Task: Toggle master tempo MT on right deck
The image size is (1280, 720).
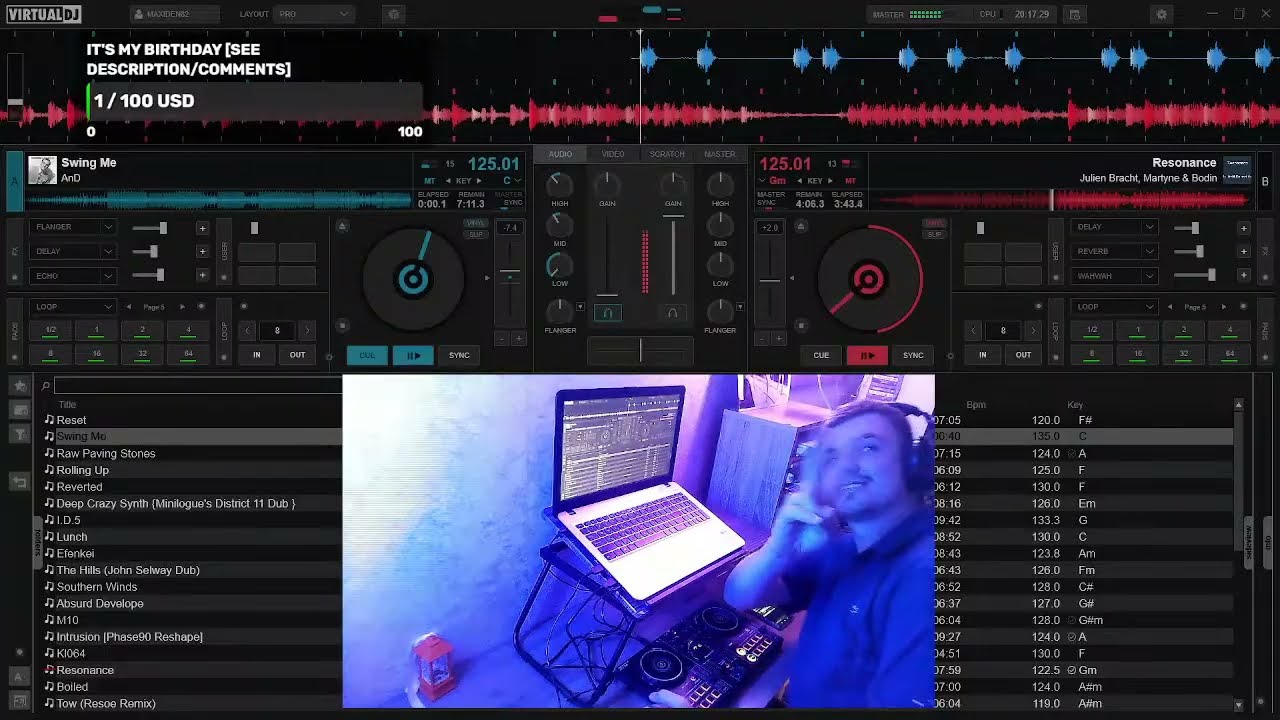Action: tap(850, 181)
